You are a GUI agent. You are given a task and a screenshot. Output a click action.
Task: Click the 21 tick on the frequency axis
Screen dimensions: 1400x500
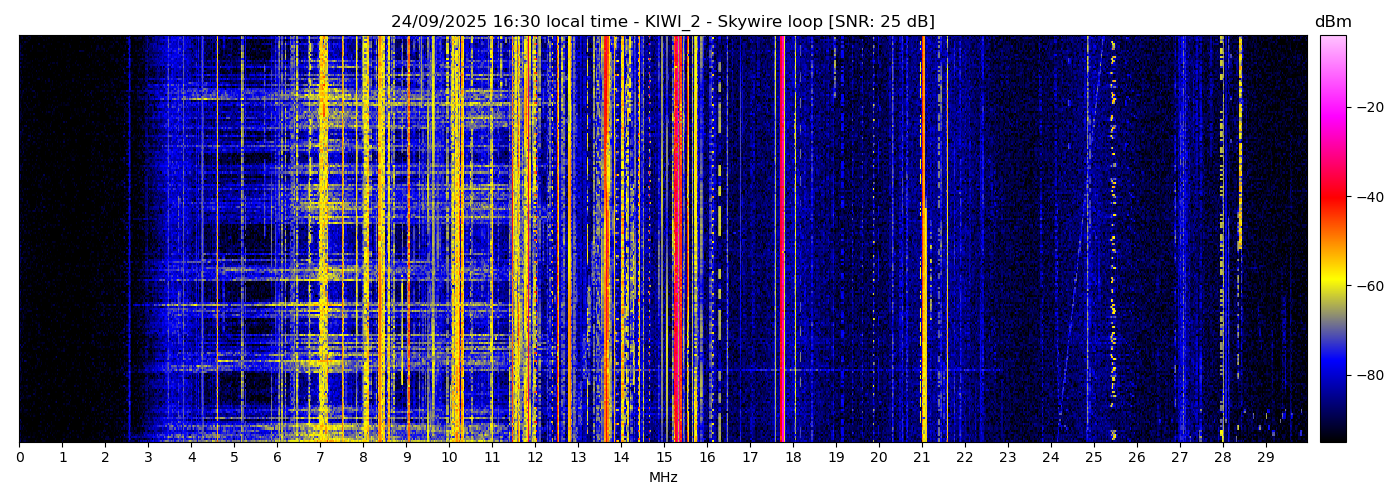coord(921,457)
